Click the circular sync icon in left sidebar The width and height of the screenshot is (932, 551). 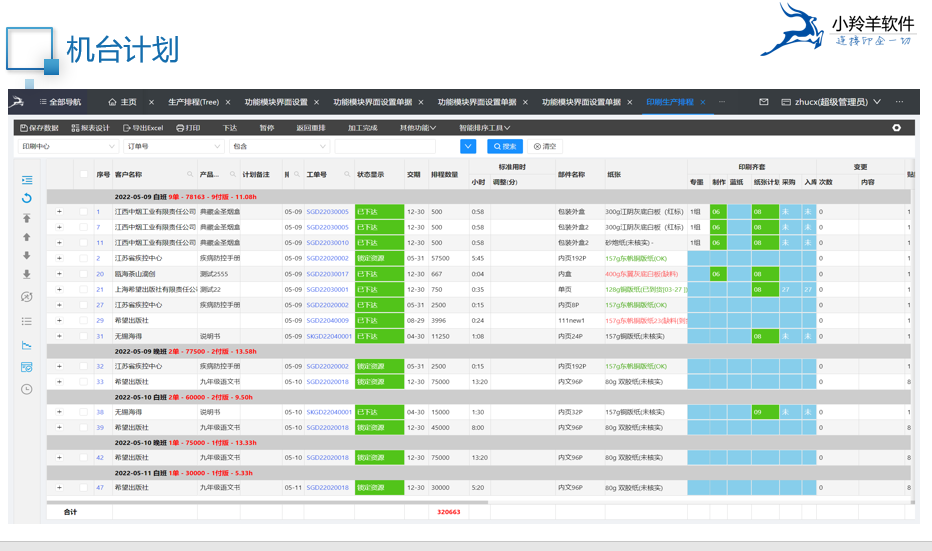pos(27,297)
